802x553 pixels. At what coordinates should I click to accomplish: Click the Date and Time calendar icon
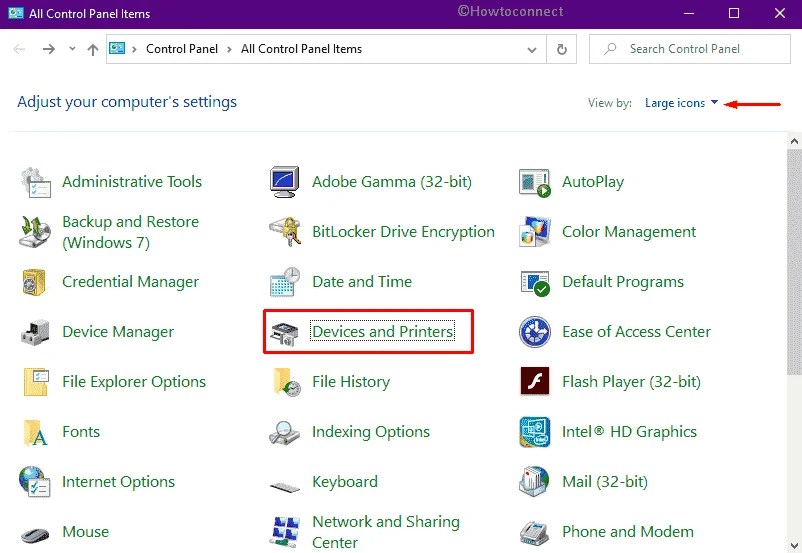click(x=285, y=282)
